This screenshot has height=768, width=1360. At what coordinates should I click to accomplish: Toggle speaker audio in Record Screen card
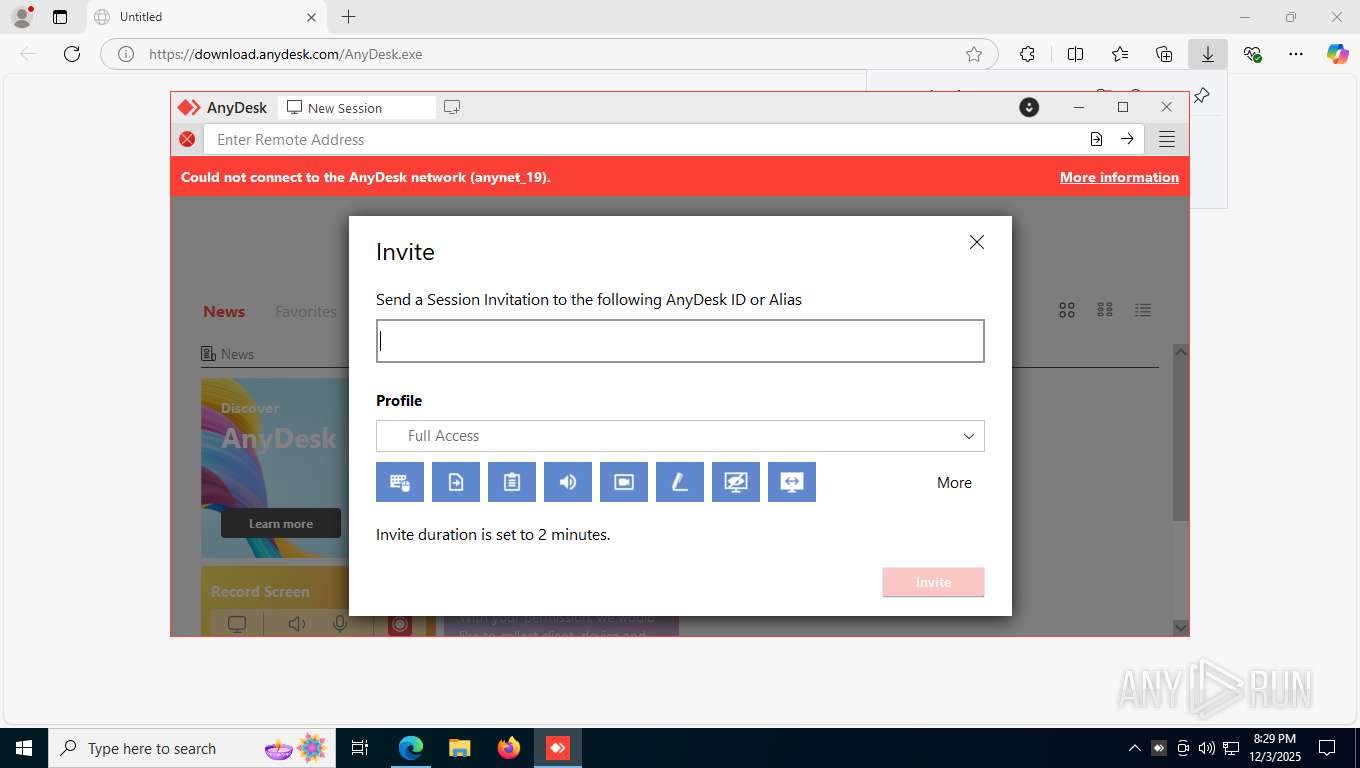tap(297, 624)
